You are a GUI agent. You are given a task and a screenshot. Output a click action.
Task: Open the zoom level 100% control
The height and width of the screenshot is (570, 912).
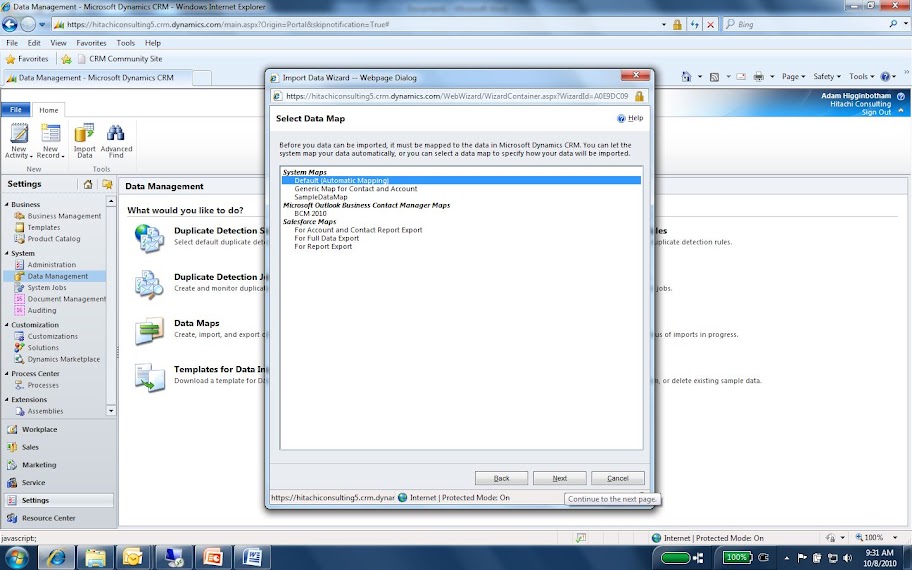coord(877,538)
